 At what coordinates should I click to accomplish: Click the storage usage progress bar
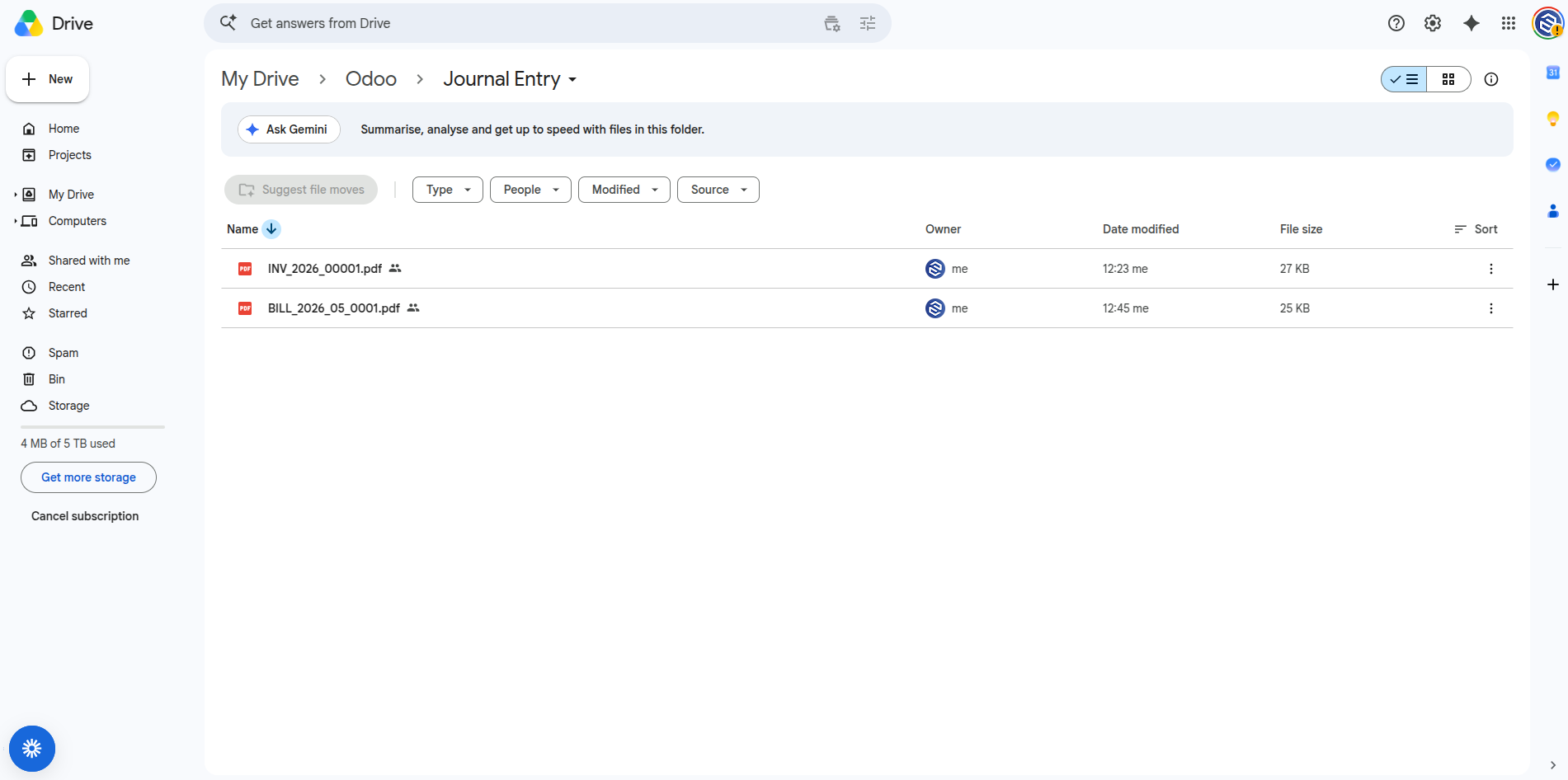point(92,427)
